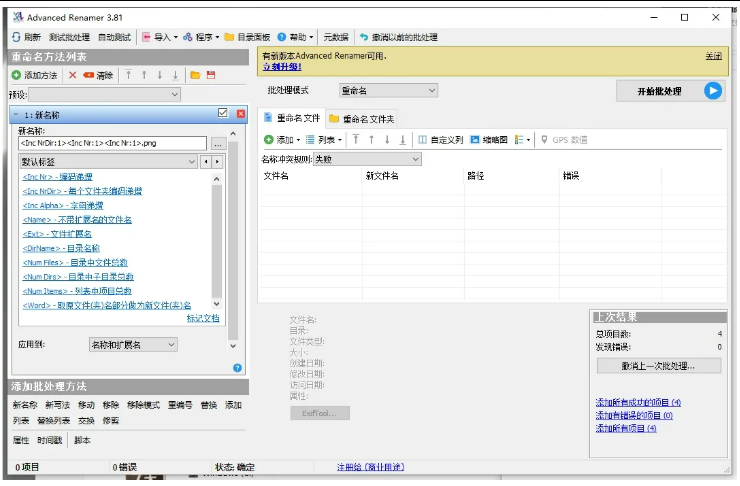
Task: Add the 时间戳 batch method
Action: coord(50,440)
